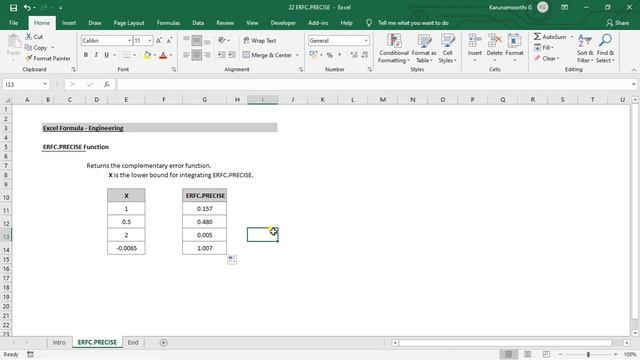
Task: Click the Share button
Action: click(x=617, y=23)
